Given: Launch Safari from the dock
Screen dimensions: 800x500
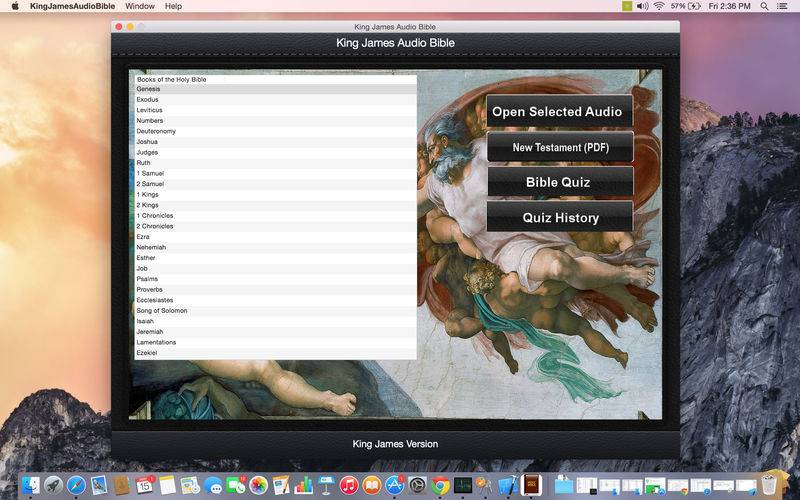Looking at the screenshot, I should point(75,485).
